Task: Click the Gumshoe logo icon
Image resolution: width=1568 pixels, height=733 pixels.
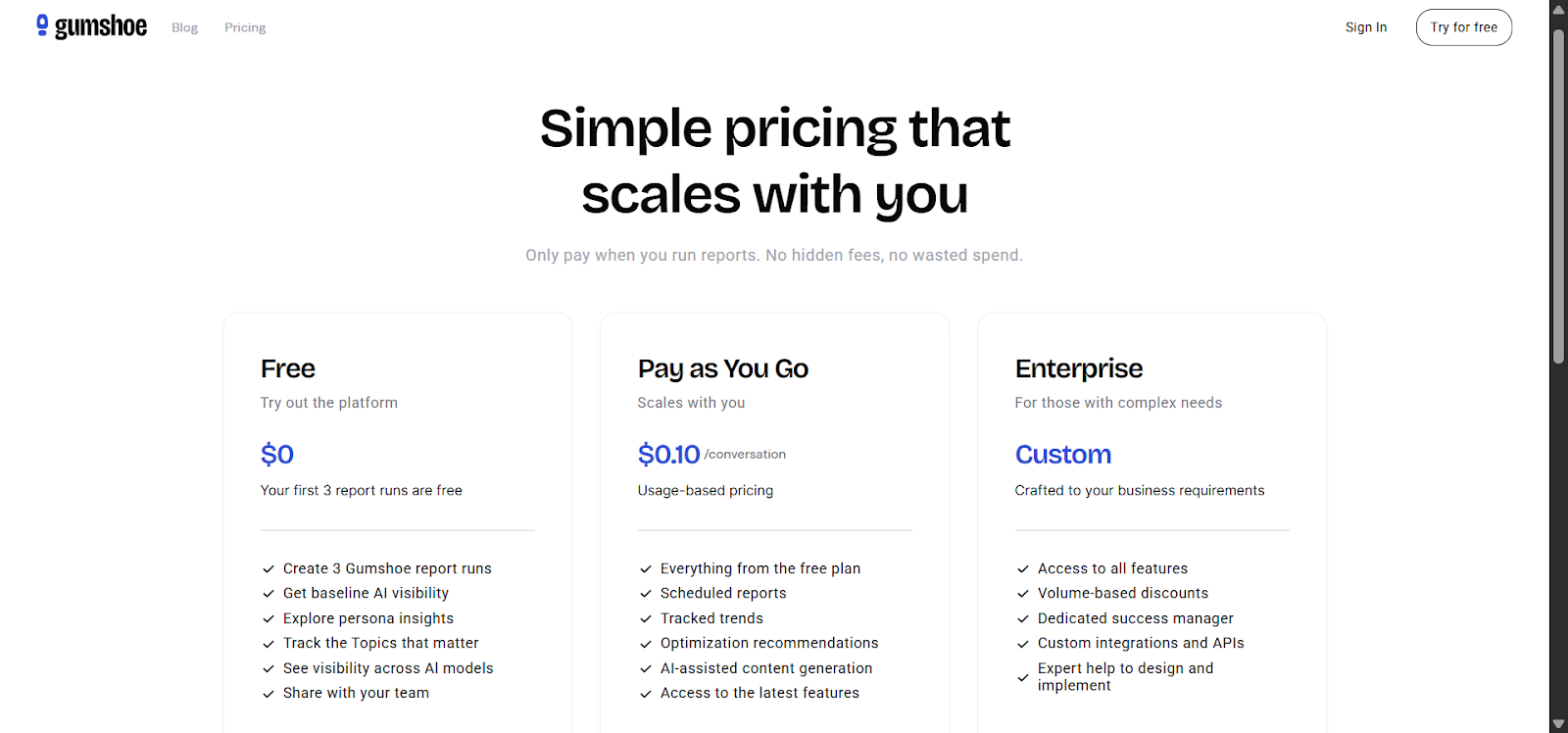Action: 42,25
